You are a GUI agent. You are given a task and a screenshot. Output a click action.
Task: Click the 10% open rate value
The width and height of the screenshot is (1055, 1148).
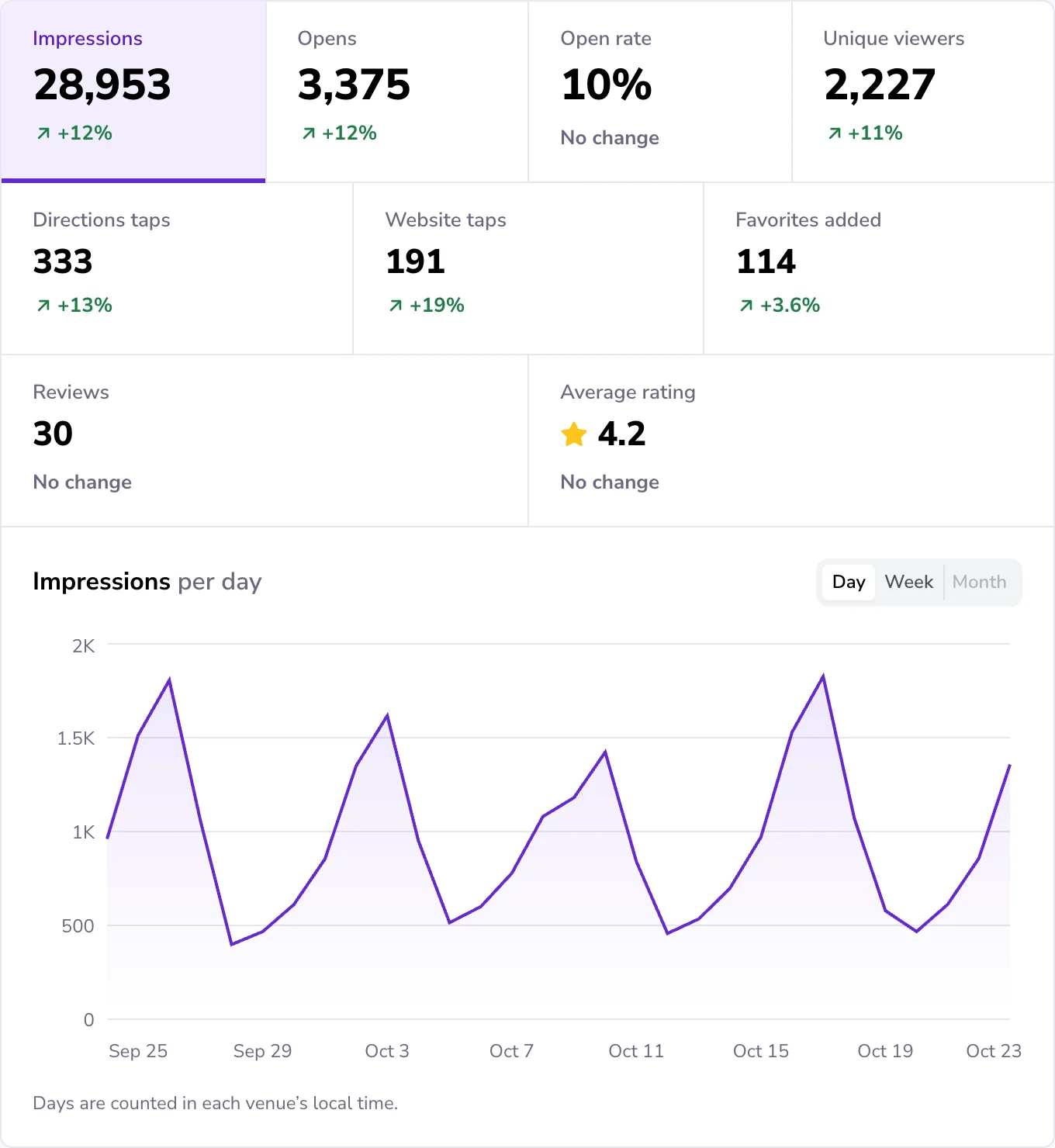tap(607, 85)
